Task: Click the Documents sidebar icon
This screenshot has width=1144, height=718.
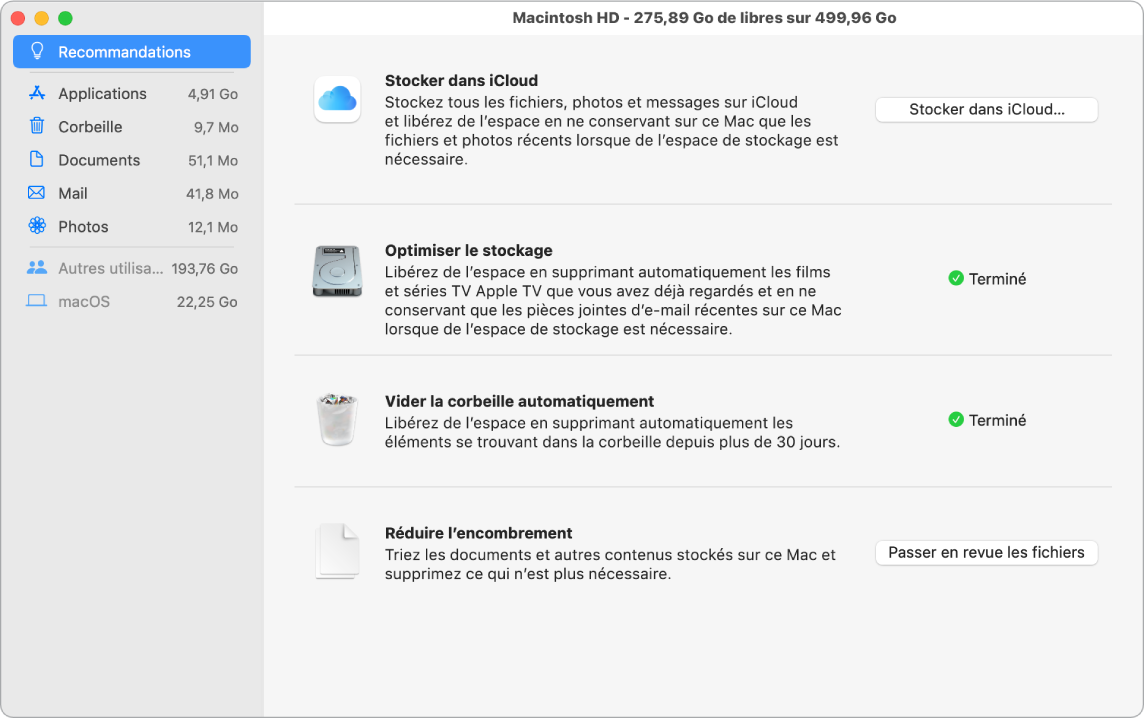Action: 36,159
